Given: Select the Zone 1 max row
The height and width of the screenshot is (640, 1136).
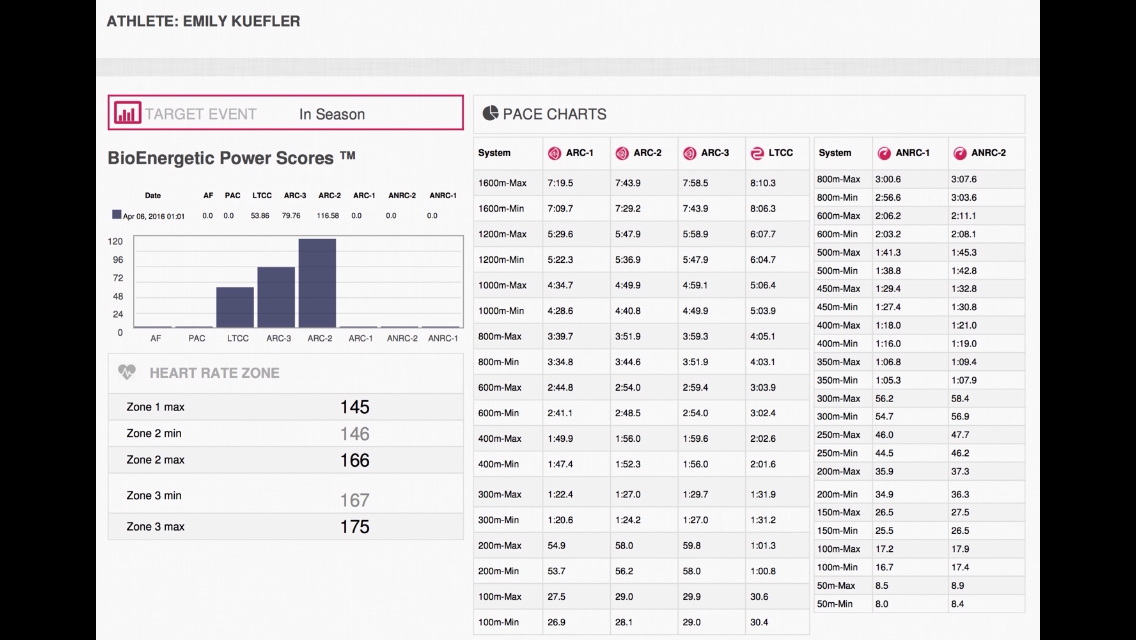Looking at the screenshot, I should (286, 407).
